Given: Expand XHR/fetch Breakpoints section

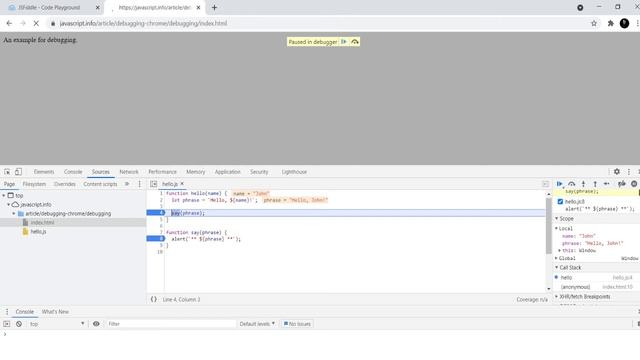Looking at the screenshot, I should 556,297.
